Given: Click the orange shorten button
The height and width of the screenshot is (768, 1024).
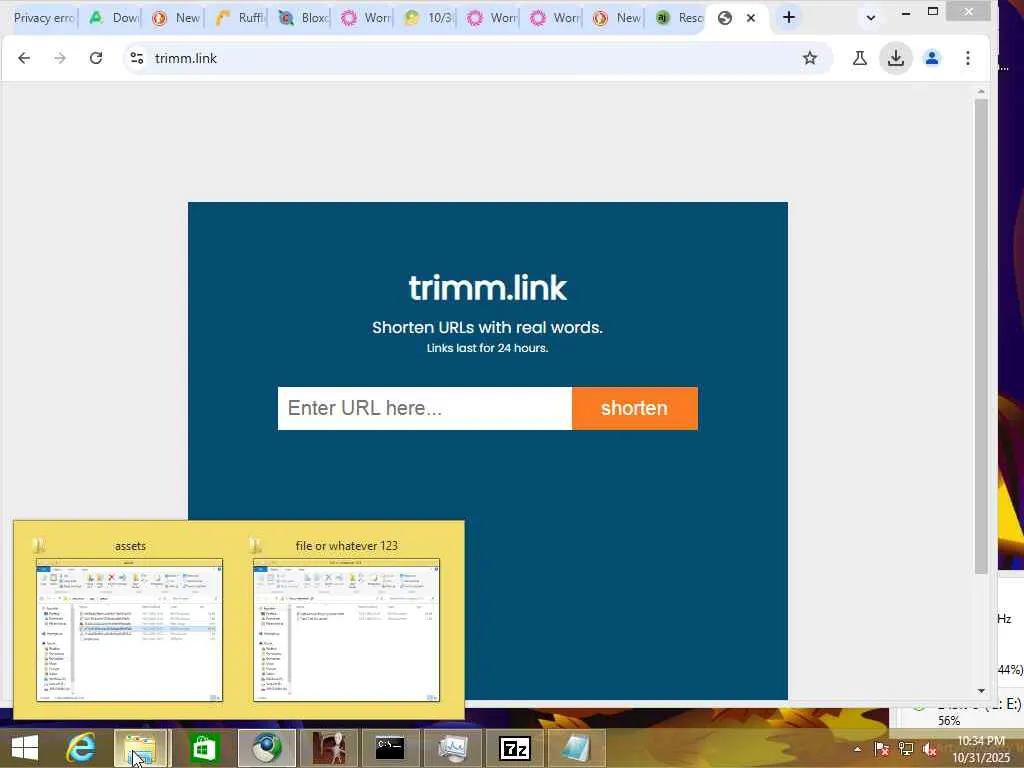Looking at the screenshot, I should coord(634,408).
